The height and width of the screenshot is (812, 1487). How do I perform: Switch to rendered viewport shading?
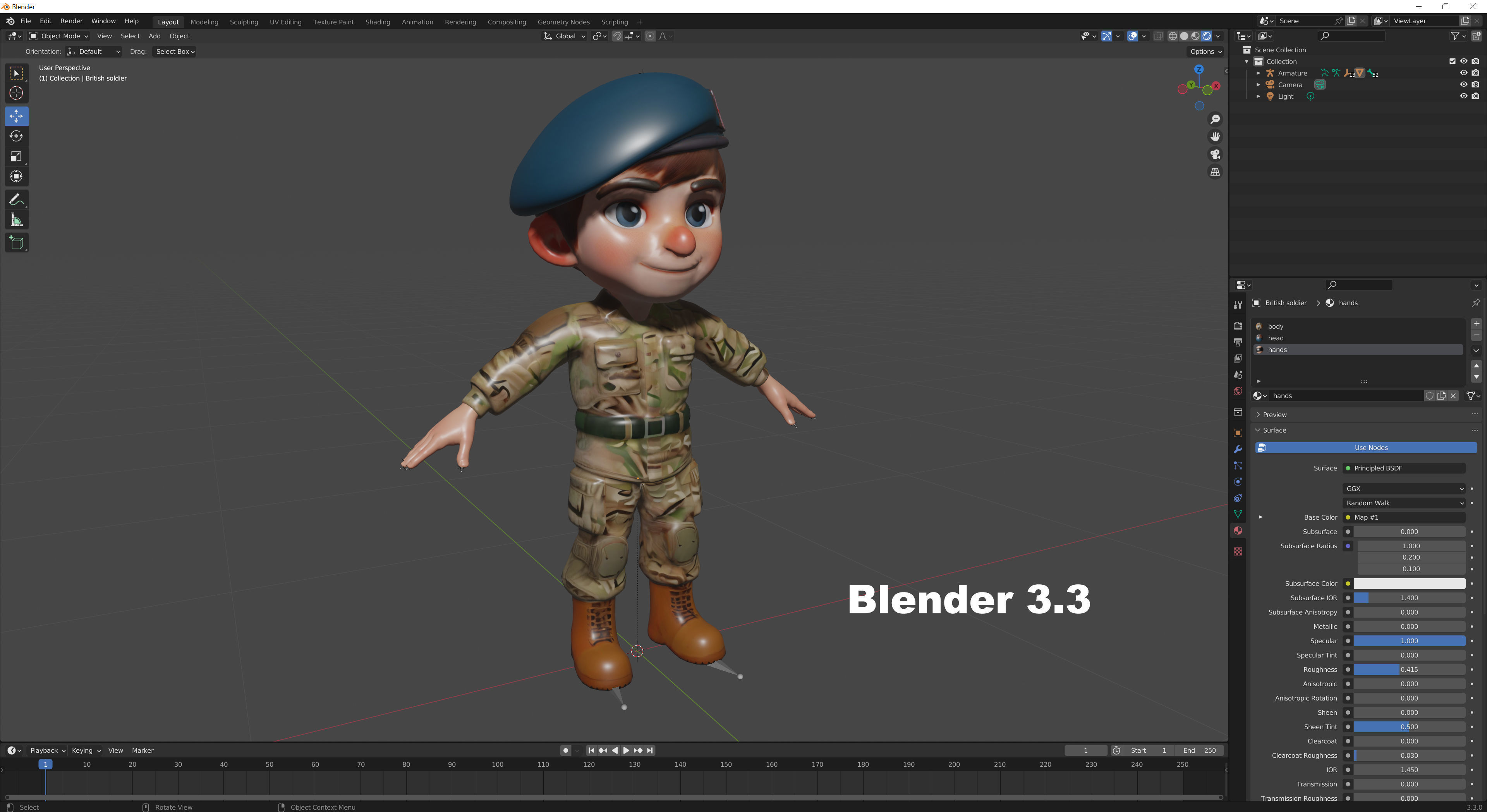[1207, 36]
